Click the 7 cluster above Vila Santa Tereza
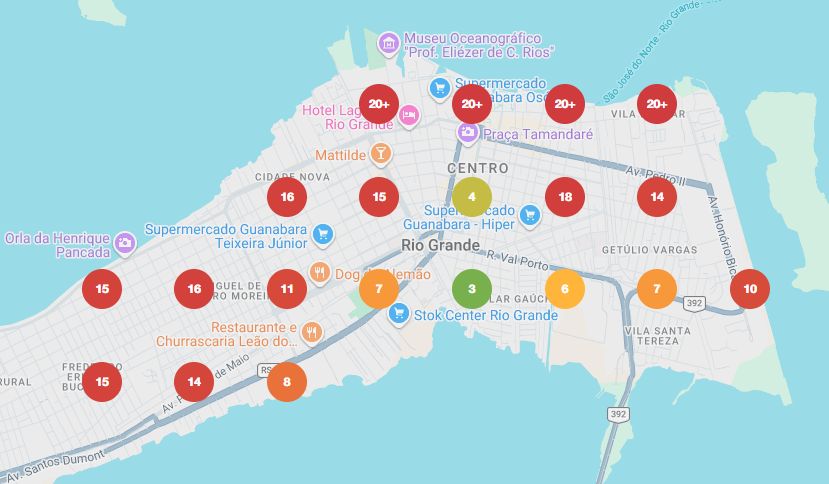This screenshot has width=829, height=484. (x=657, y=289)
